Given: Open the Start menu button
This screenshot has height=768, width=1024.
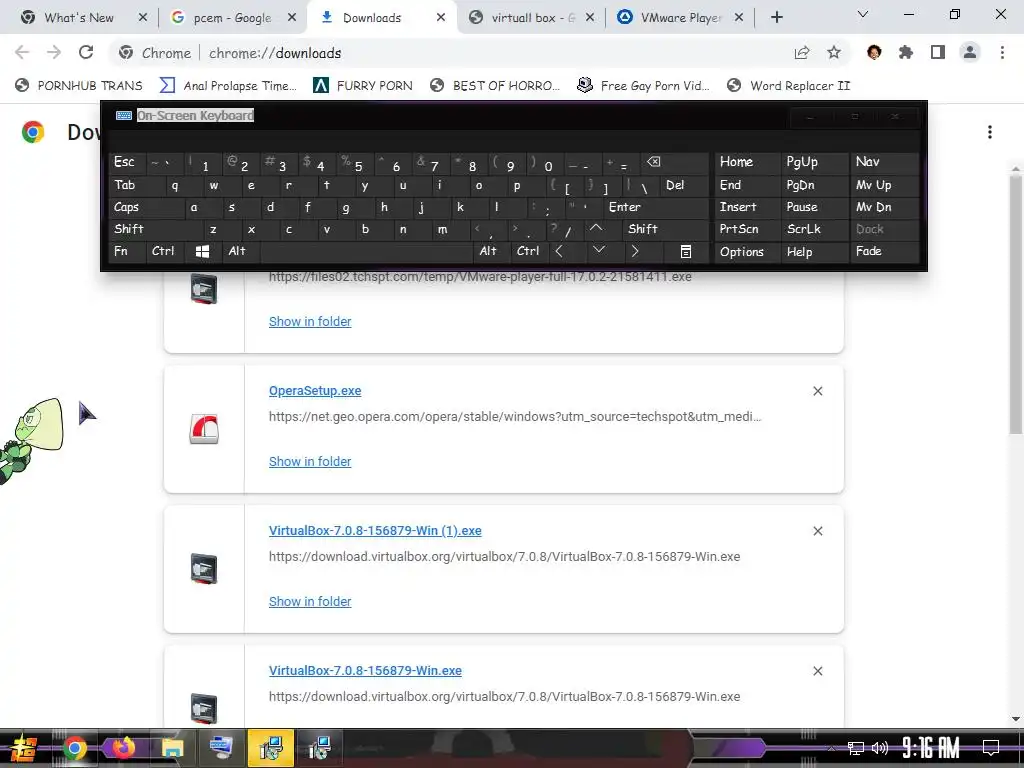Looking at the screenshot, I should (x=24, y=748).
